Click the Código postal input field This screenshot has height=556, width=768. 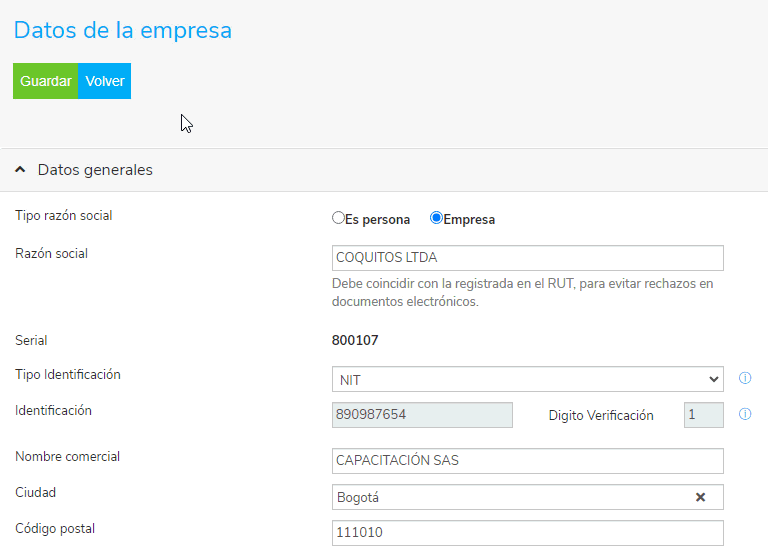pyautogui.click(x=527, y=533)
